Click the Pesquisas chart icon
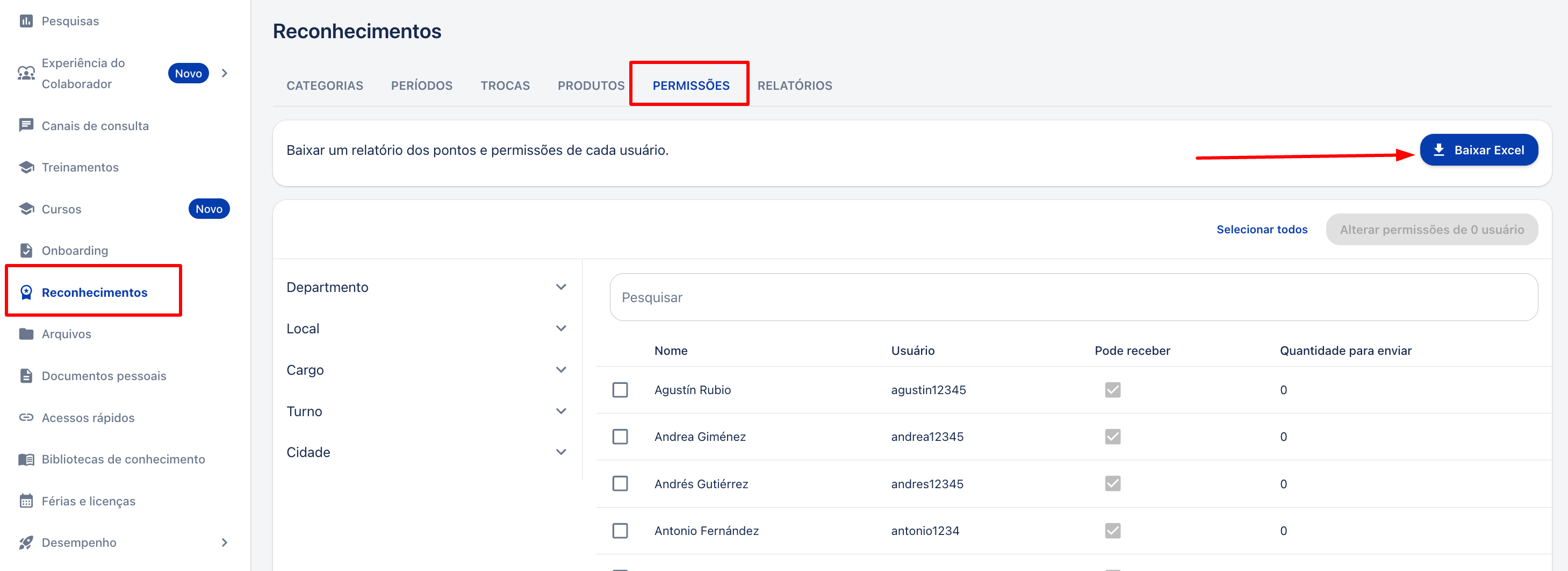Image resolution: width=1568 pixels, height=571 pixels. 26,22
